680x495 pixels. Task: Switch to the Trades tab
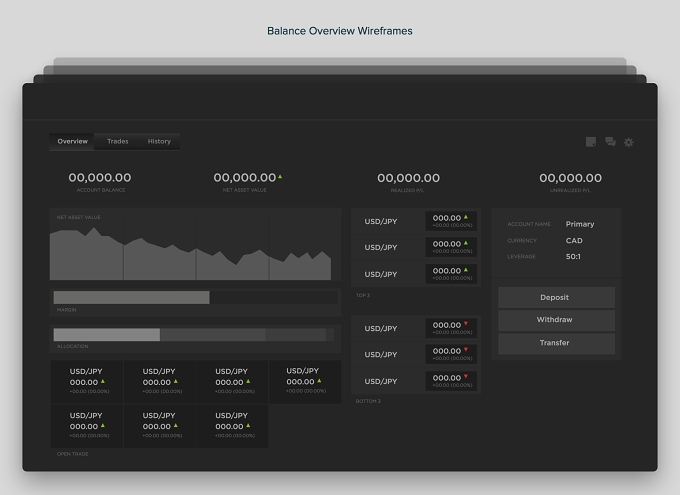point(118,141)
